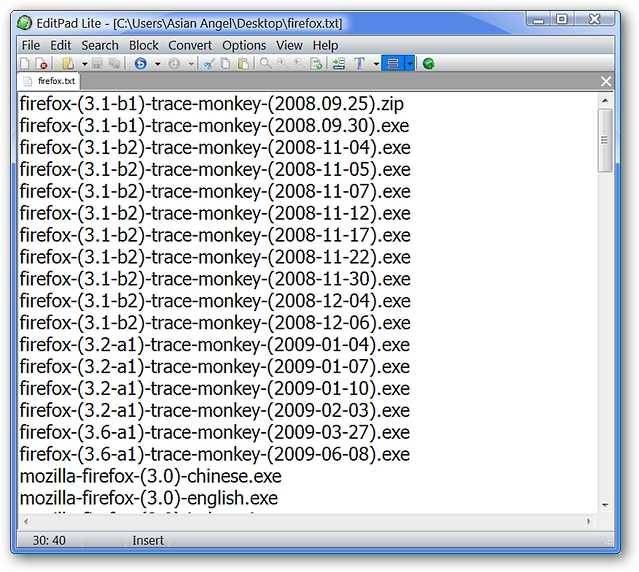Save file with the floppy disk icon
The image size is (639, 572).
pos(97,64)
